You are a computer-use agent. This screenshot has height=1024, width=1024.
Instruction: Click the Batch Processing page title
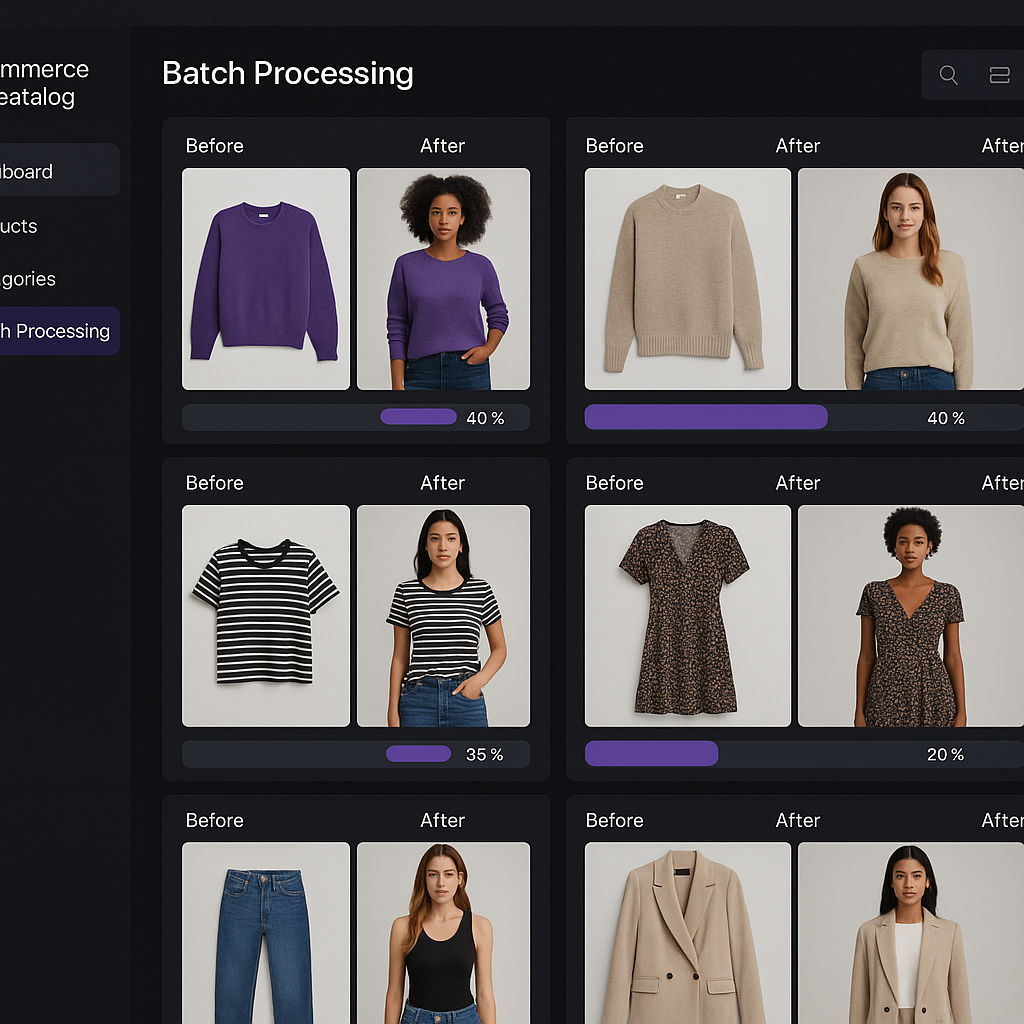tap(288, 73)
